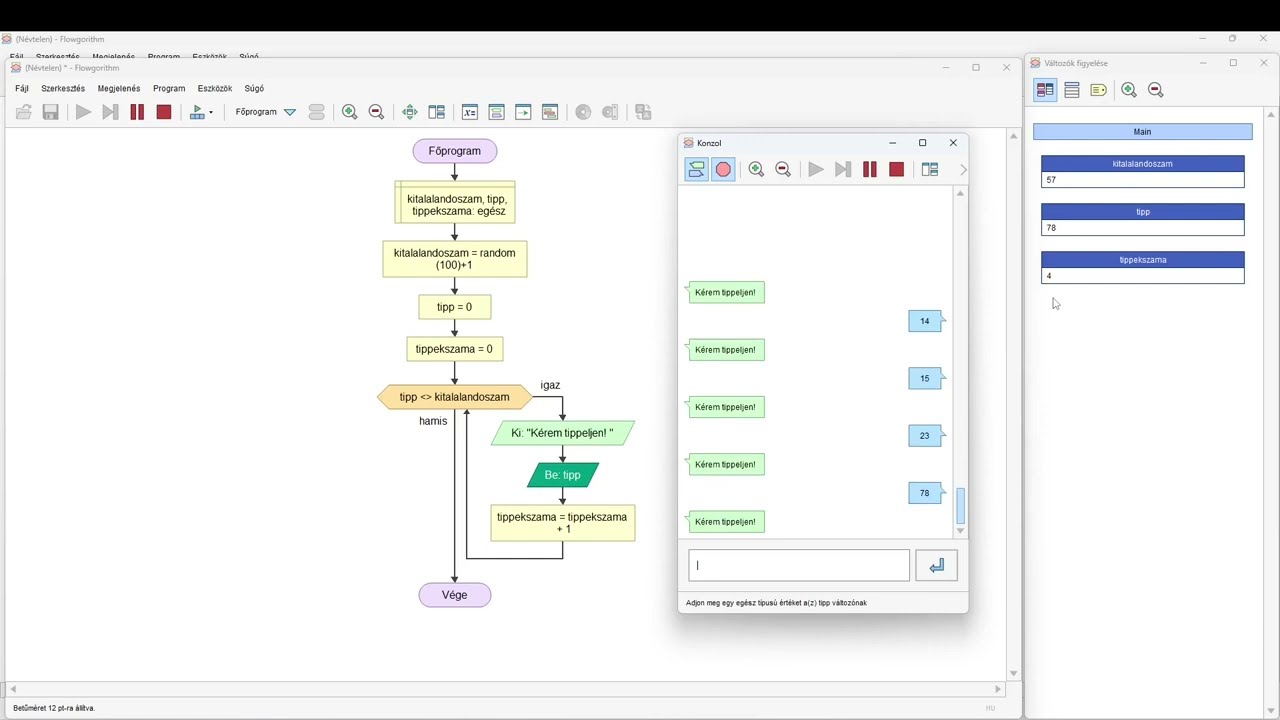Click the kitalalandoszam variable header
This screenshot has width=1280, height=720.
(1143, 164)
